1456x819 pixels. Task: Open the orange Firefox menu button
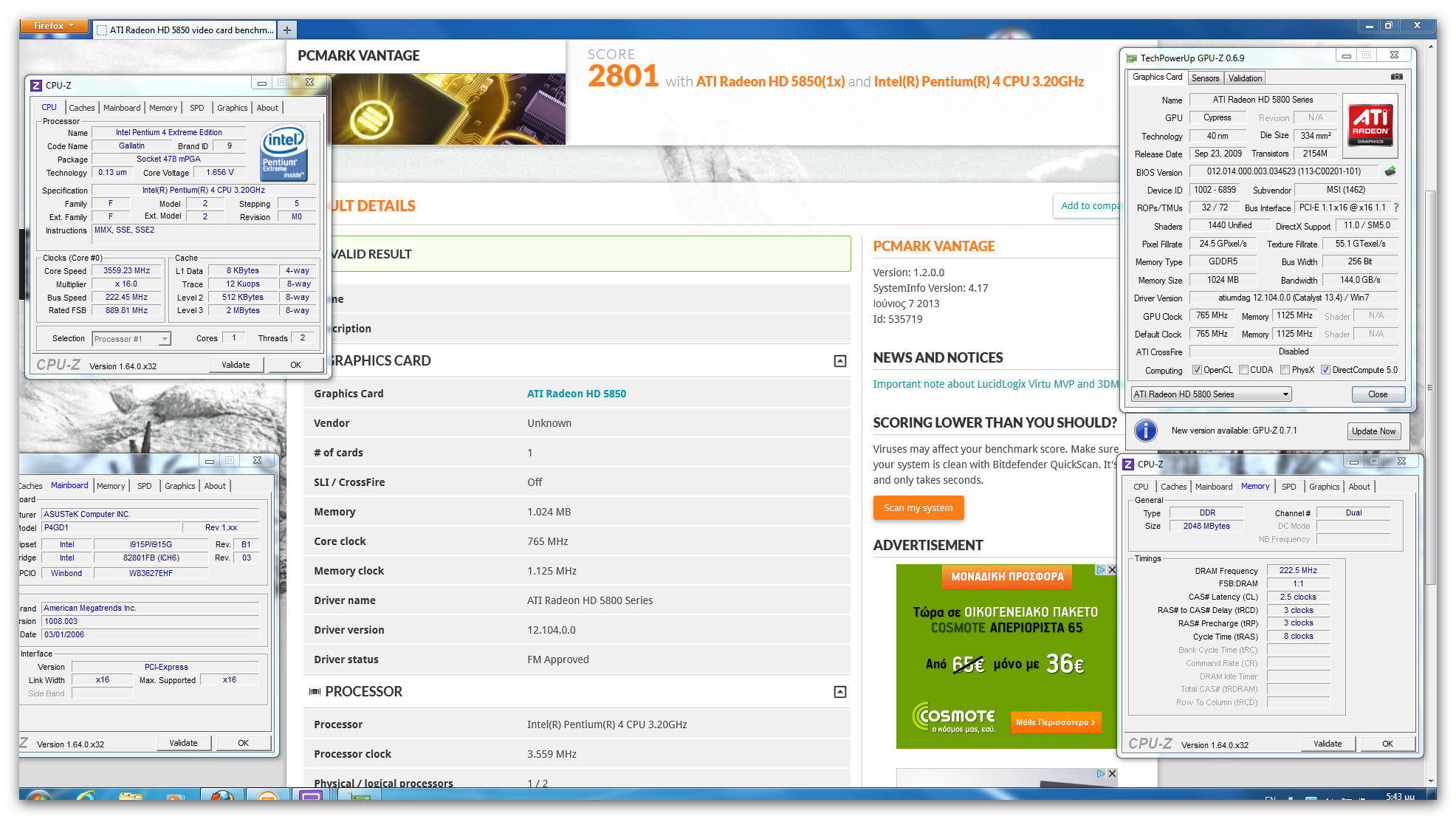coord(54,26)
